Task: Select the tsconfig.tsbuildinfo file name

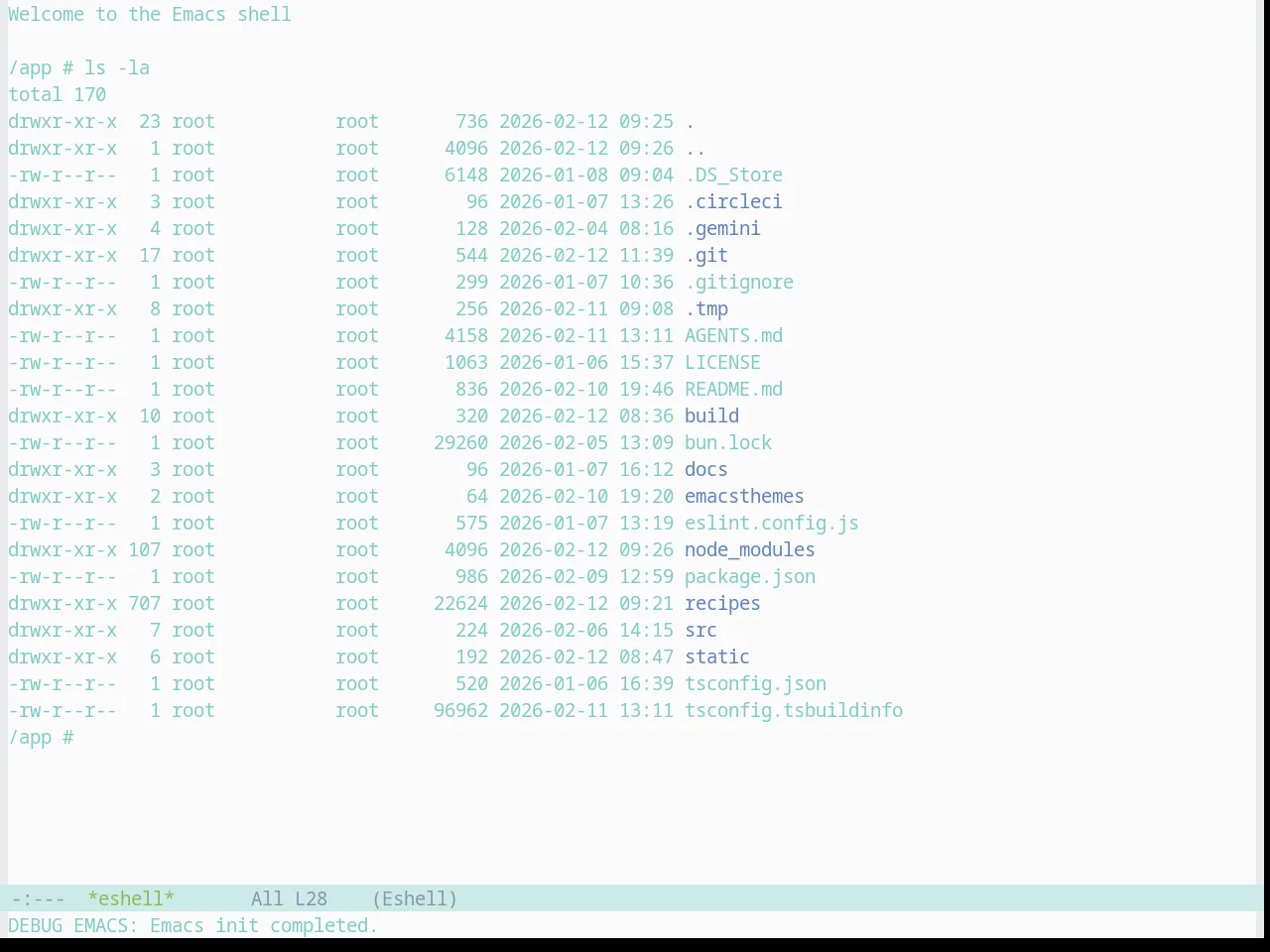Action: [794, 711]
